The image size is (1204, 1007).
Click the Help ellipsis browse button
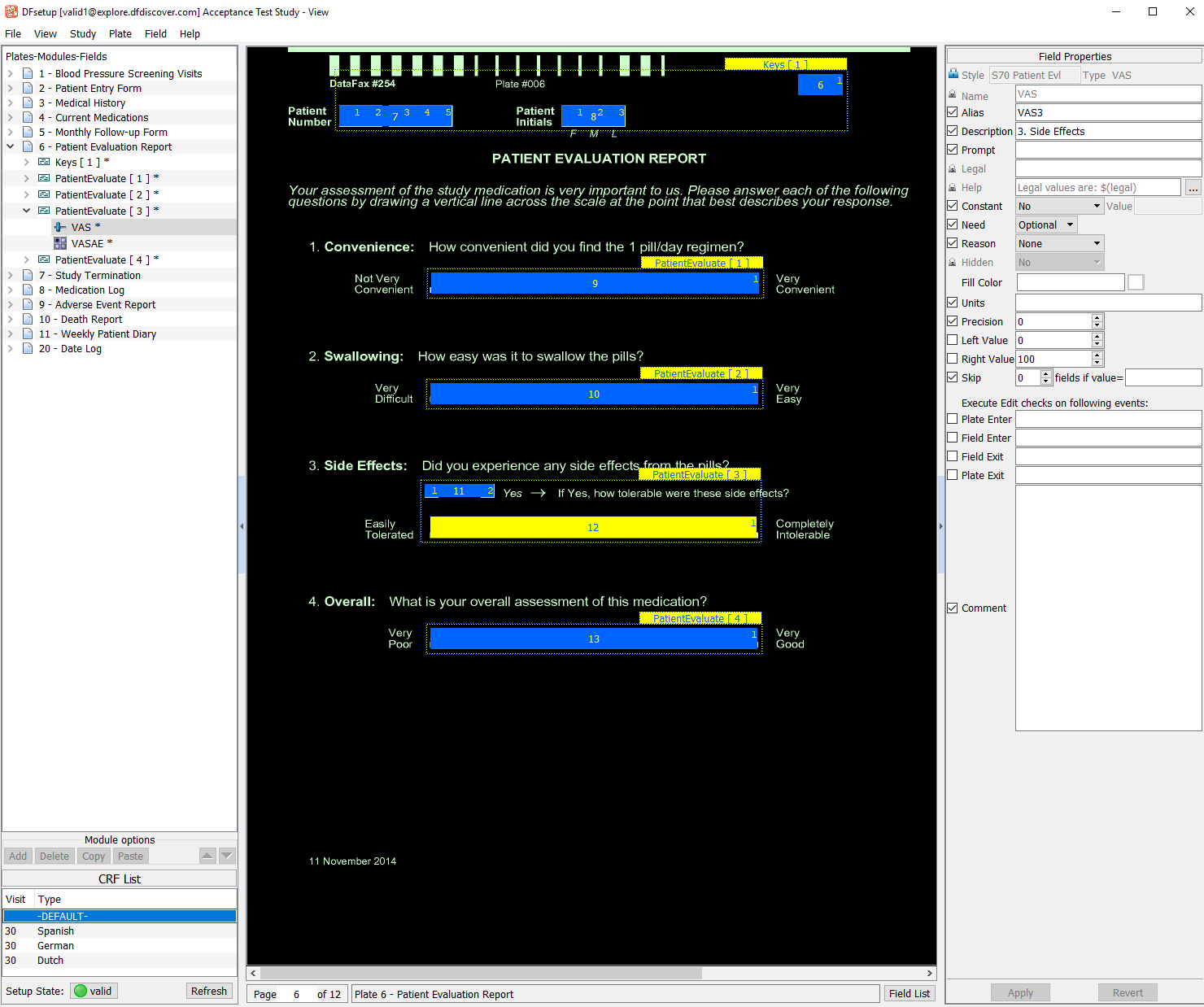[1193, 188]
